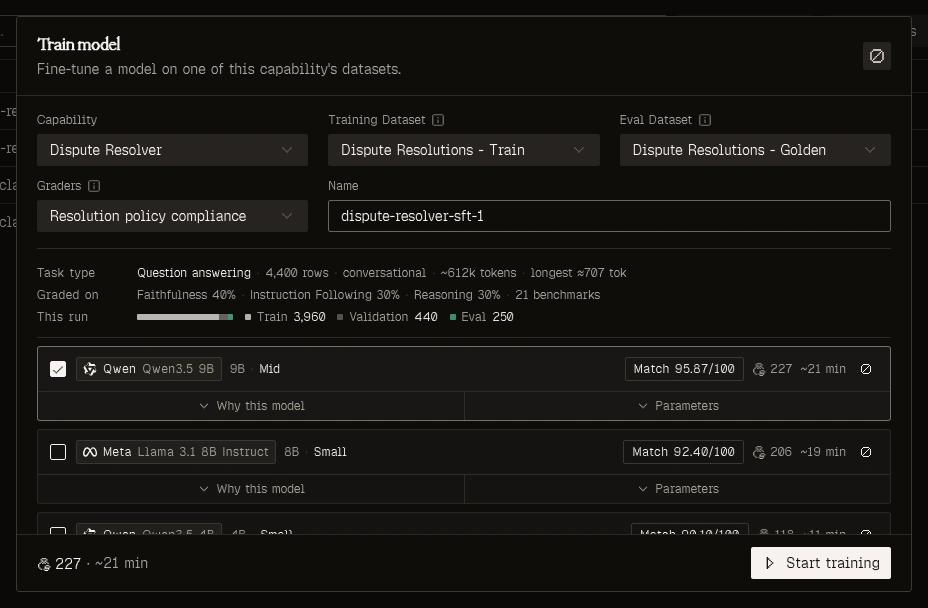Click the Qwen logo icon in Qwen3.5 9B row
This screenshot has width=928, height=608.
coord(90,369)
